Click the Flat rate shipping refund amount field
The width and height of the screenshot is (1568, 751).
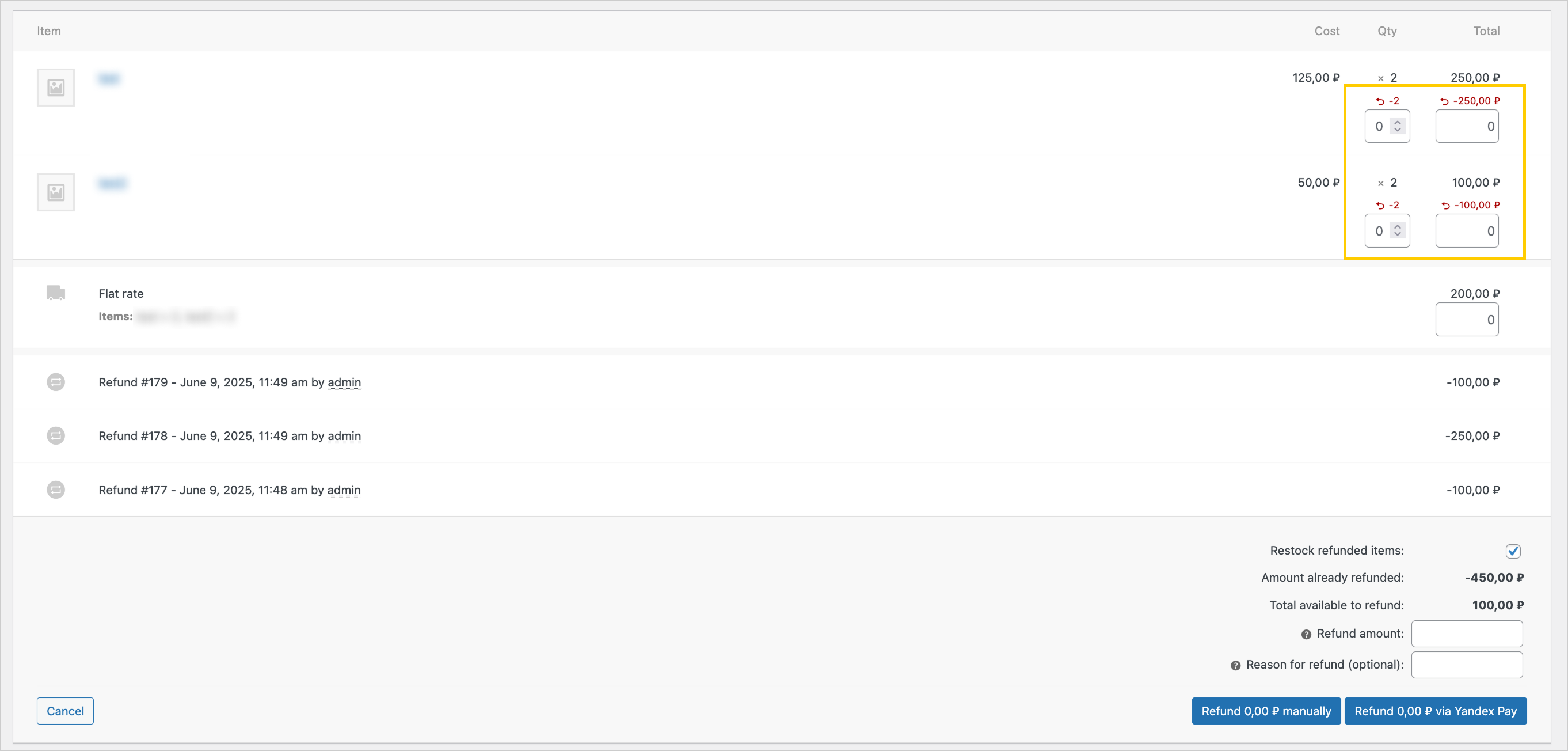click(x=1466, y=320)
